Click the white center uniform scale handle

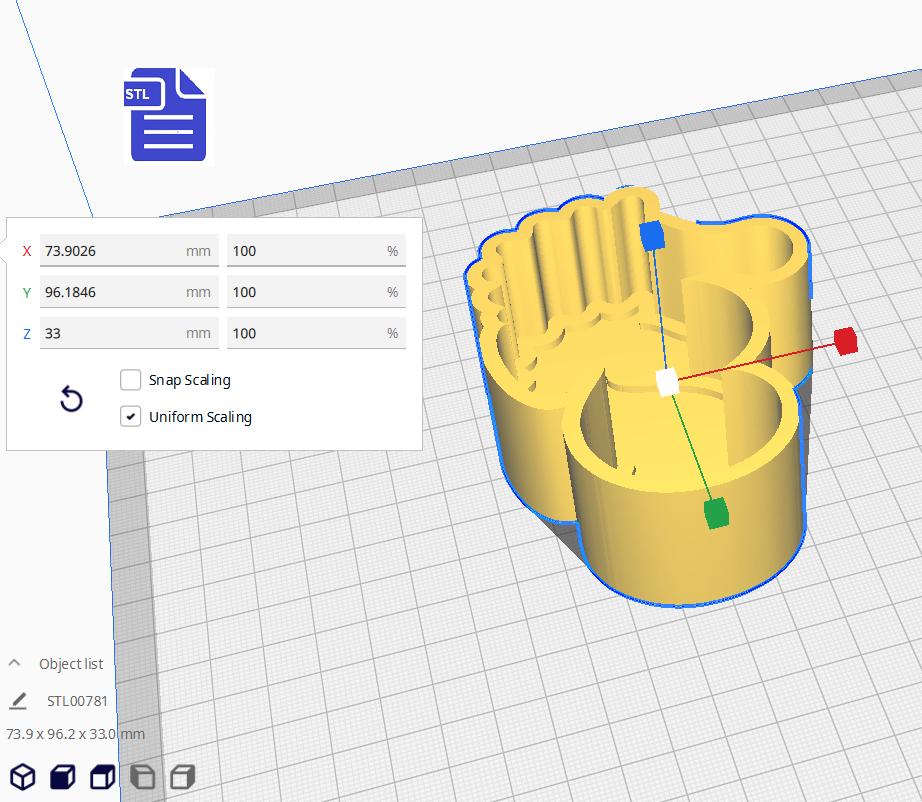667,382
